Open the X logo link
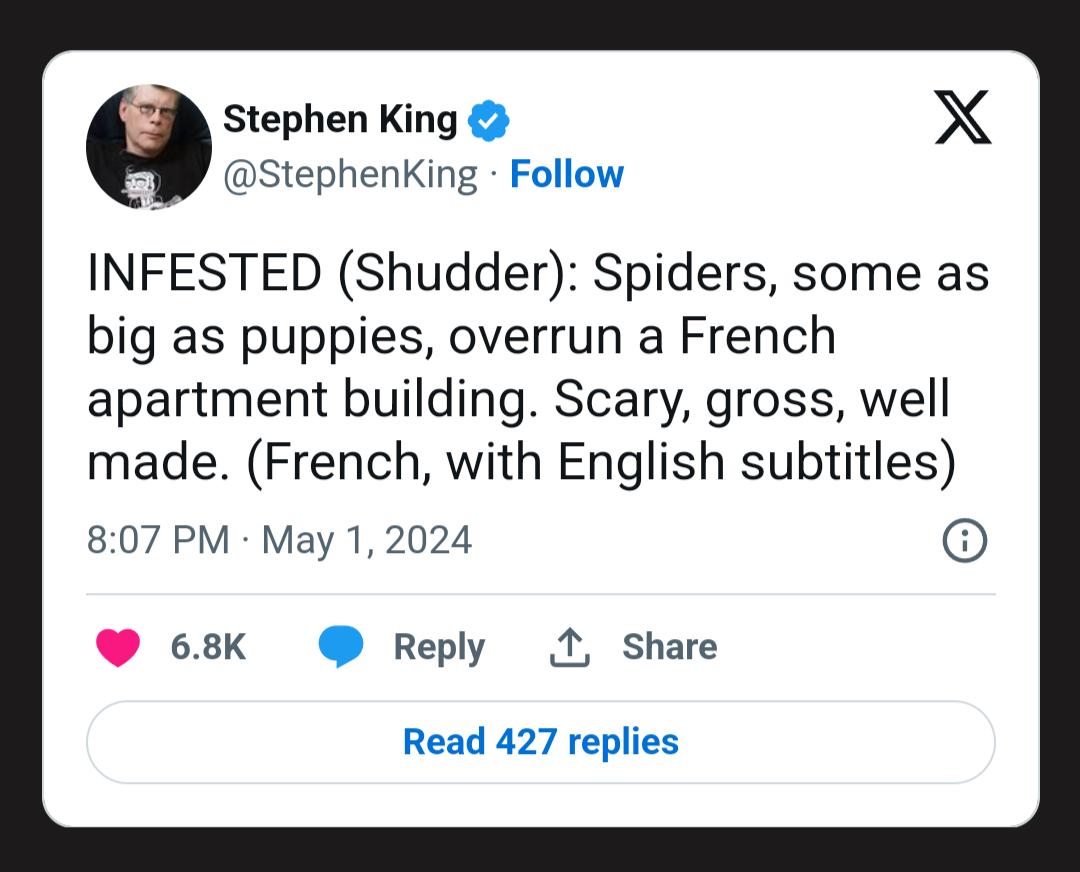This screenshot has width=1080, height=872. 962,119
